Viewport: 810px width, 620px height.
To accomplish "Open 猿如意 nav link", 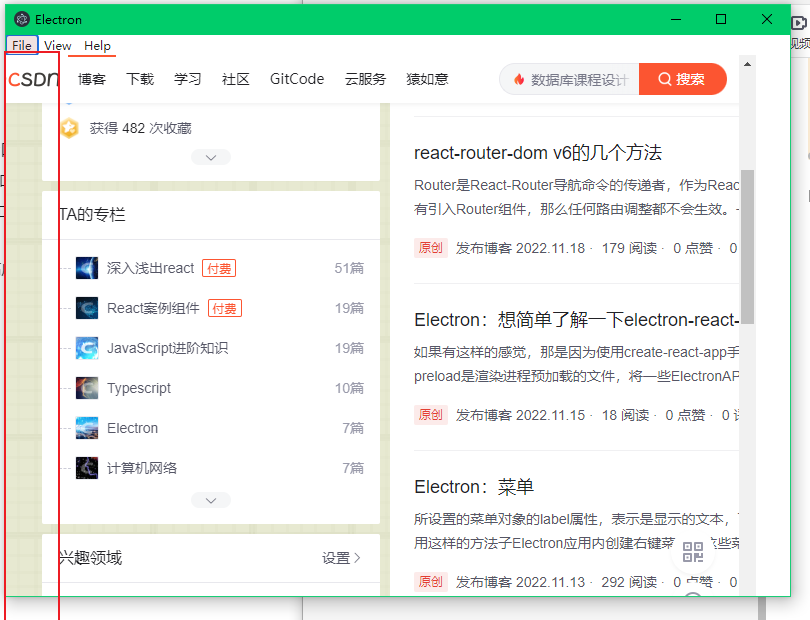I will point(427,79).
